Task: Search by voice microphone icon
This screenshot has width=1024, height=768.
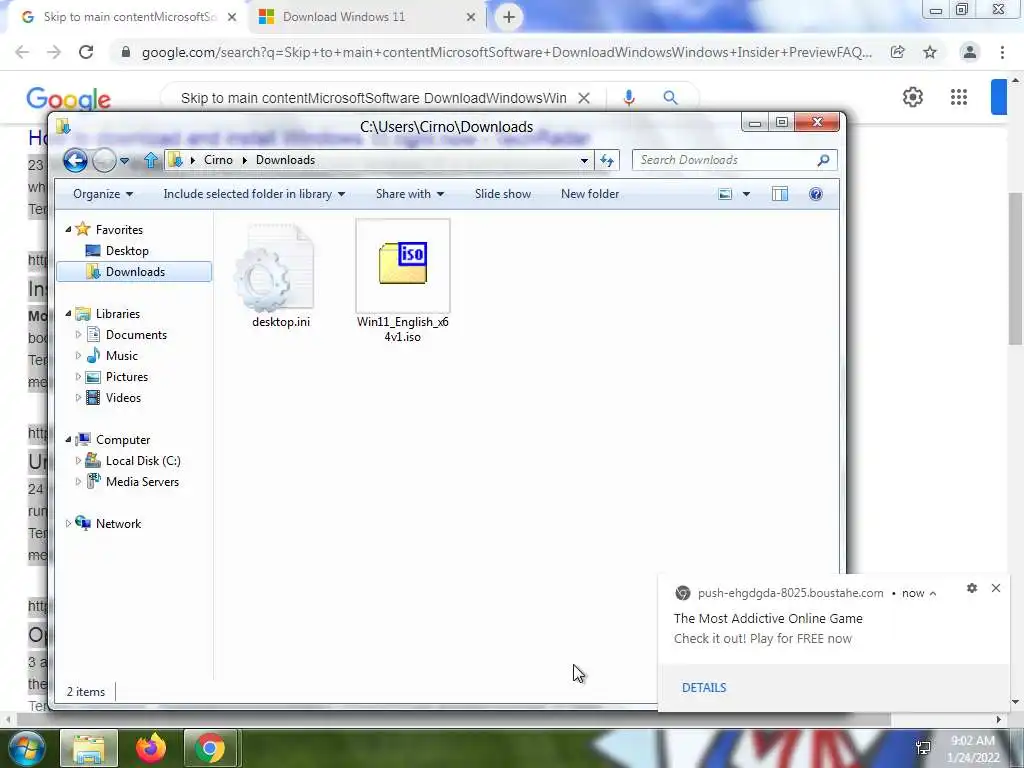Action: [629, 98]
